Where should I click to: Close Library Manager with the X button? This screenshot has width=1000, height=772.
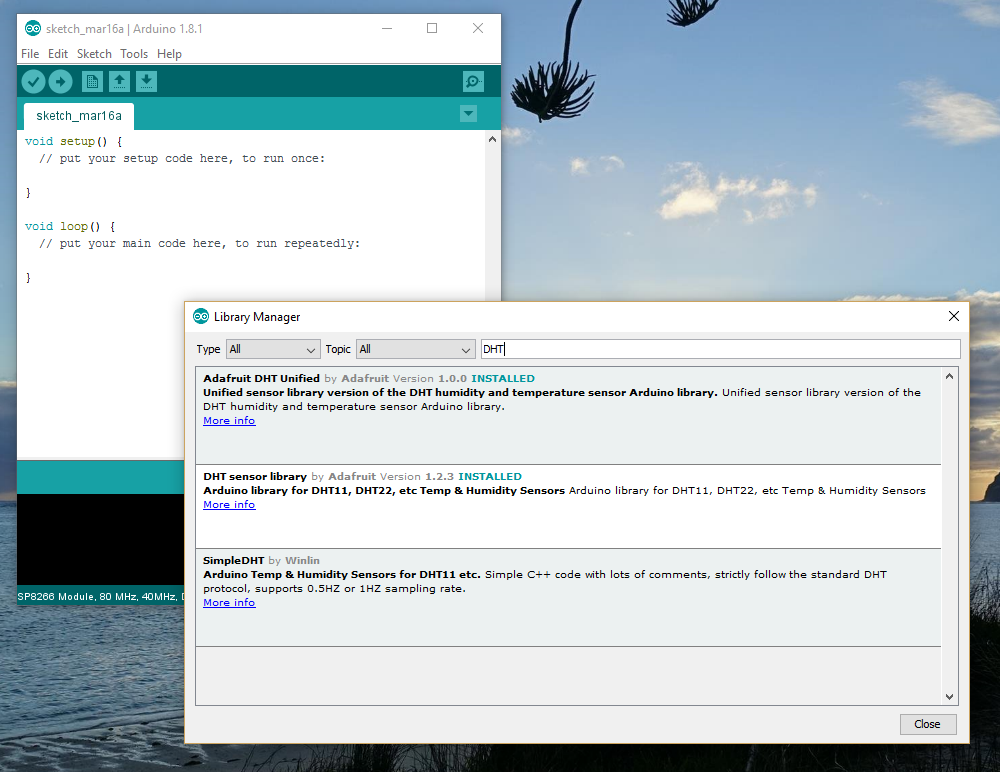tap(953, 316)
